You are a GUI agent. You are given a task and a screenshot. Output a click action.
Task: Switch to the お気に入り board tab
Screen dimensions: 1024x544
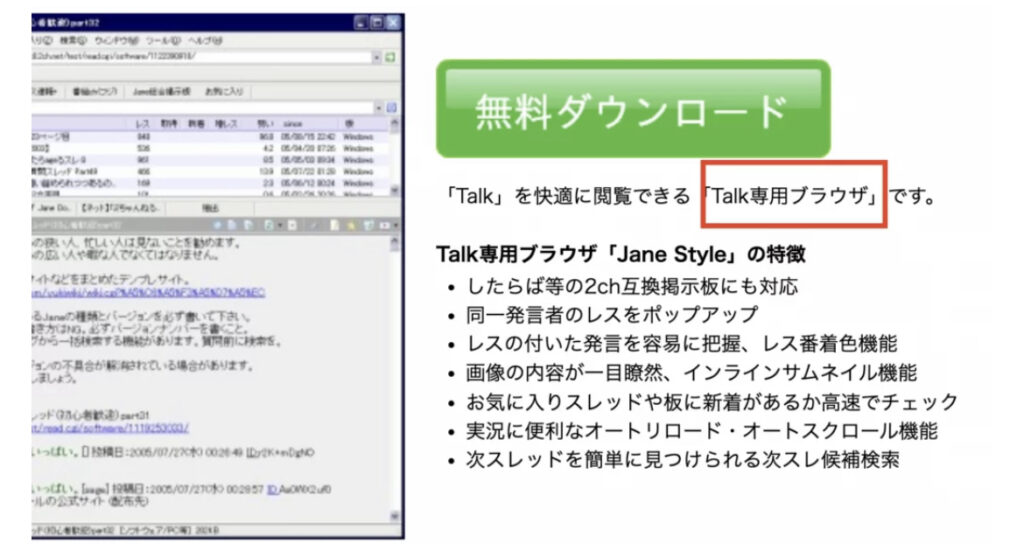click(x=223, y=90)
